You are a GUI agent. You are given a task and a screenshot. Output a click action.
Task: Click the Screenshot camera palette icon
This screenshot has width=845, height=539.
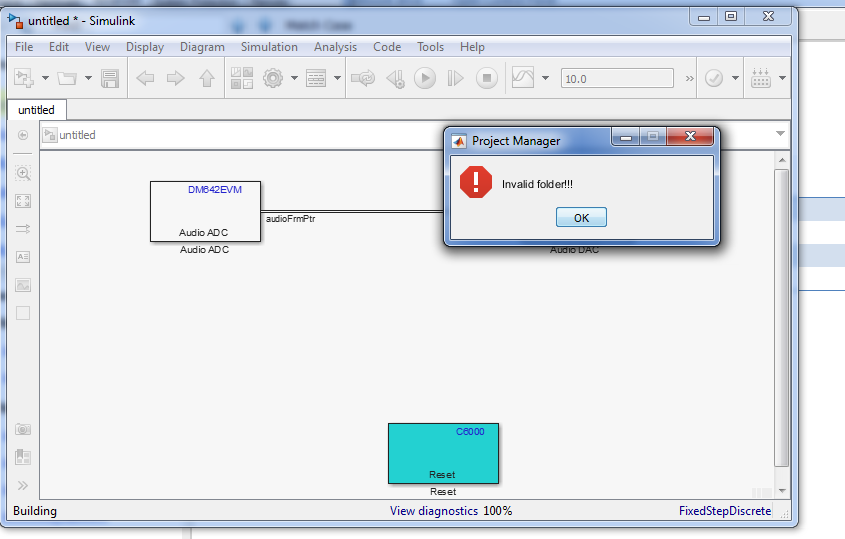(x=23, y=430)
